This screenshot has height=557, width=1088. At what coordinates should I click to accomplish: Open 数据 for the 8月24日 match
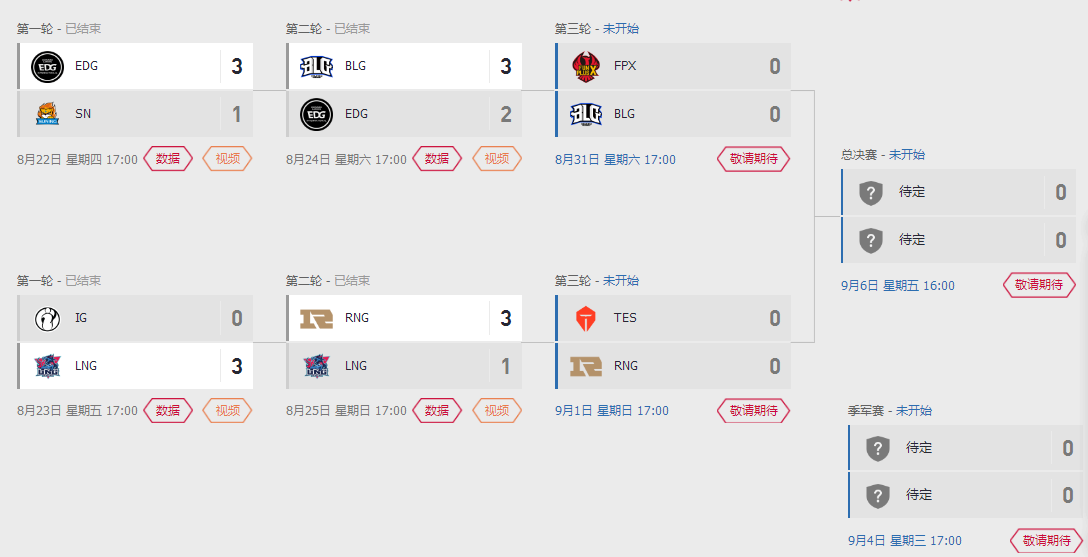(x=437, y=159)
